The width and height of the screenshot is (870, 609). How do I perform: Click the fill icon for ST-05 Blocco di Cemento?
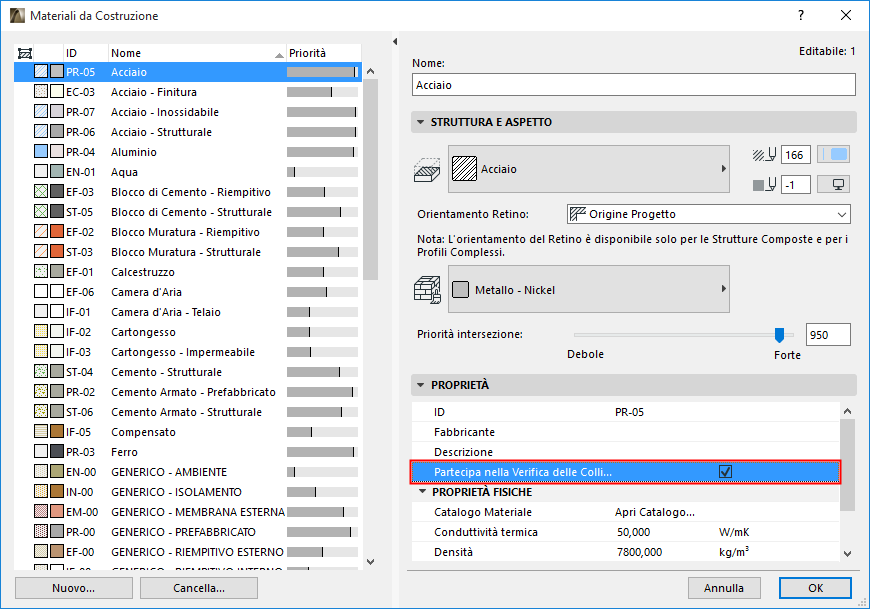(41, 211)
